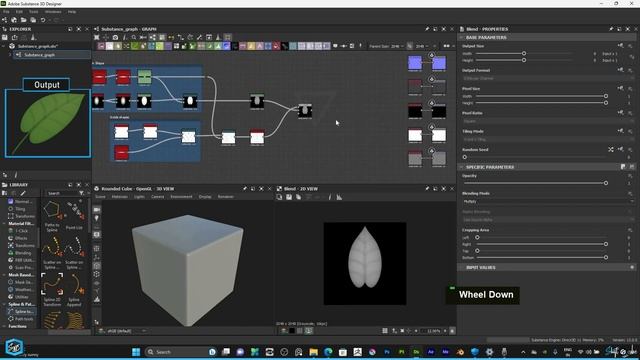
Task: Open Windows Start menu
Action: point(136,352)
